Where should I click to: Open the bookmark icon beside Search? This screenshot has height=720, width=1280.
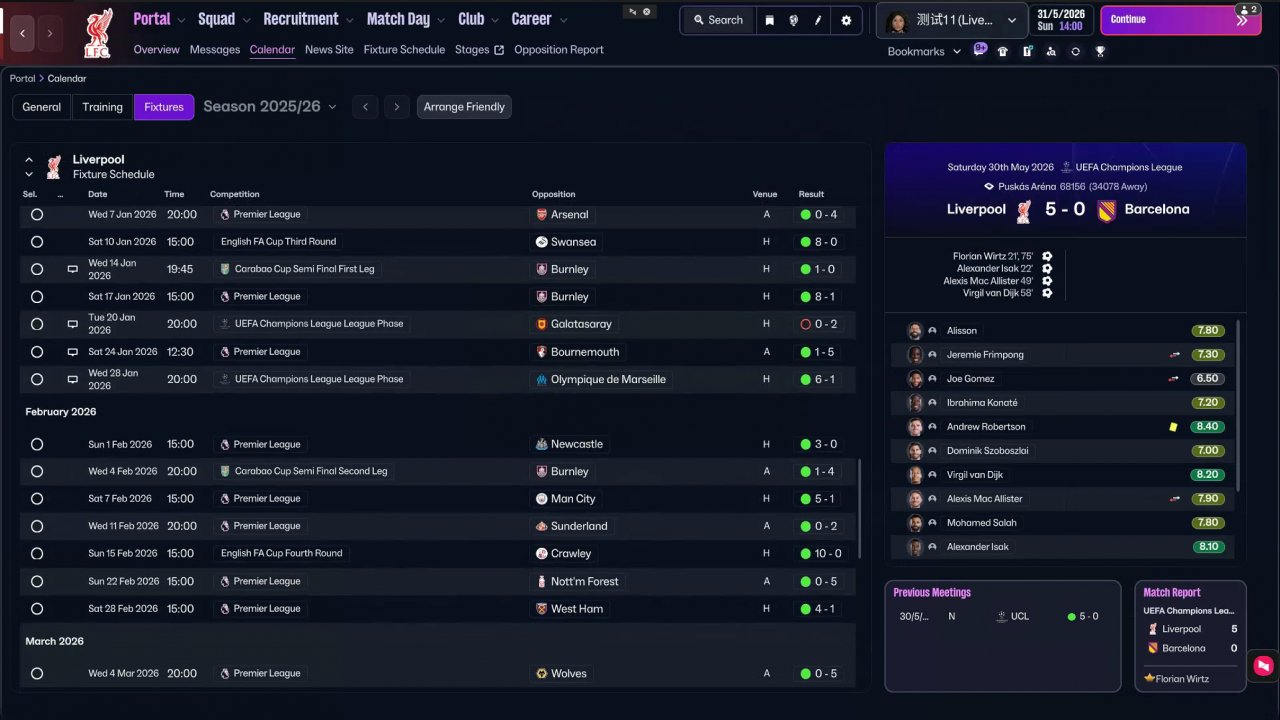(769, 20)
